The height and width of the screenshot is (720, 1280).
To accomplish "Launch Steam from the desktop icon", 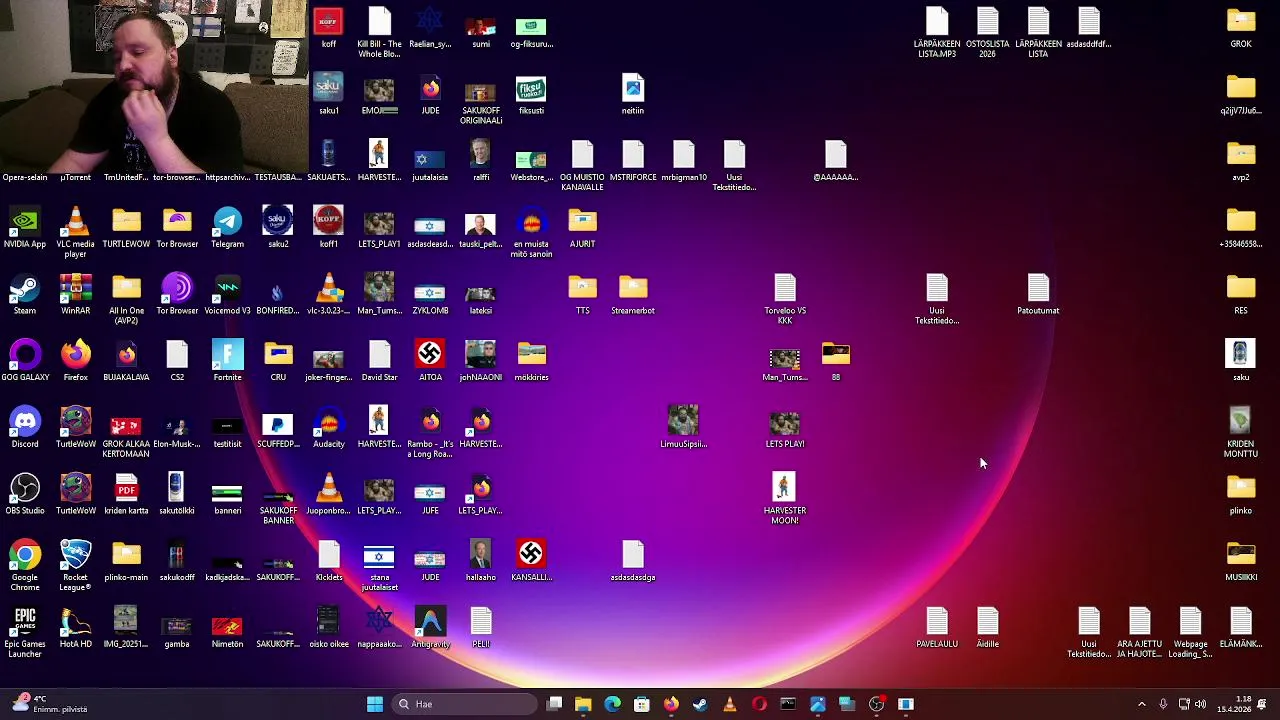I will (25, 295).
